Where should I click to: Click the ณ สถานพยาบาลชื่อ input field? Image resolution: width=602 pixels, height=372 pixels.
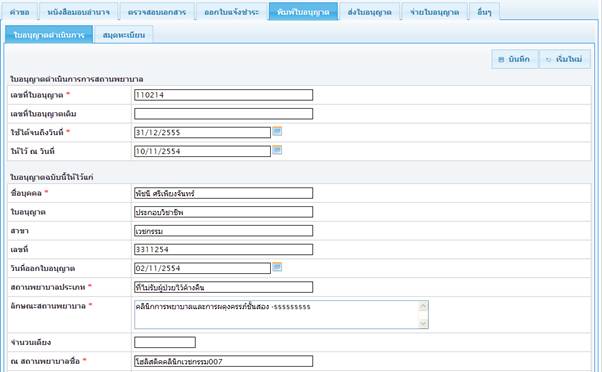click(x=223, y=361)
